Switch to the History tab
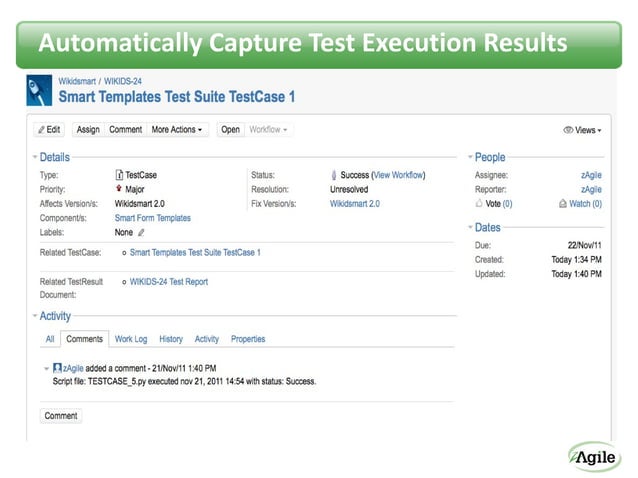 [171, 339]
